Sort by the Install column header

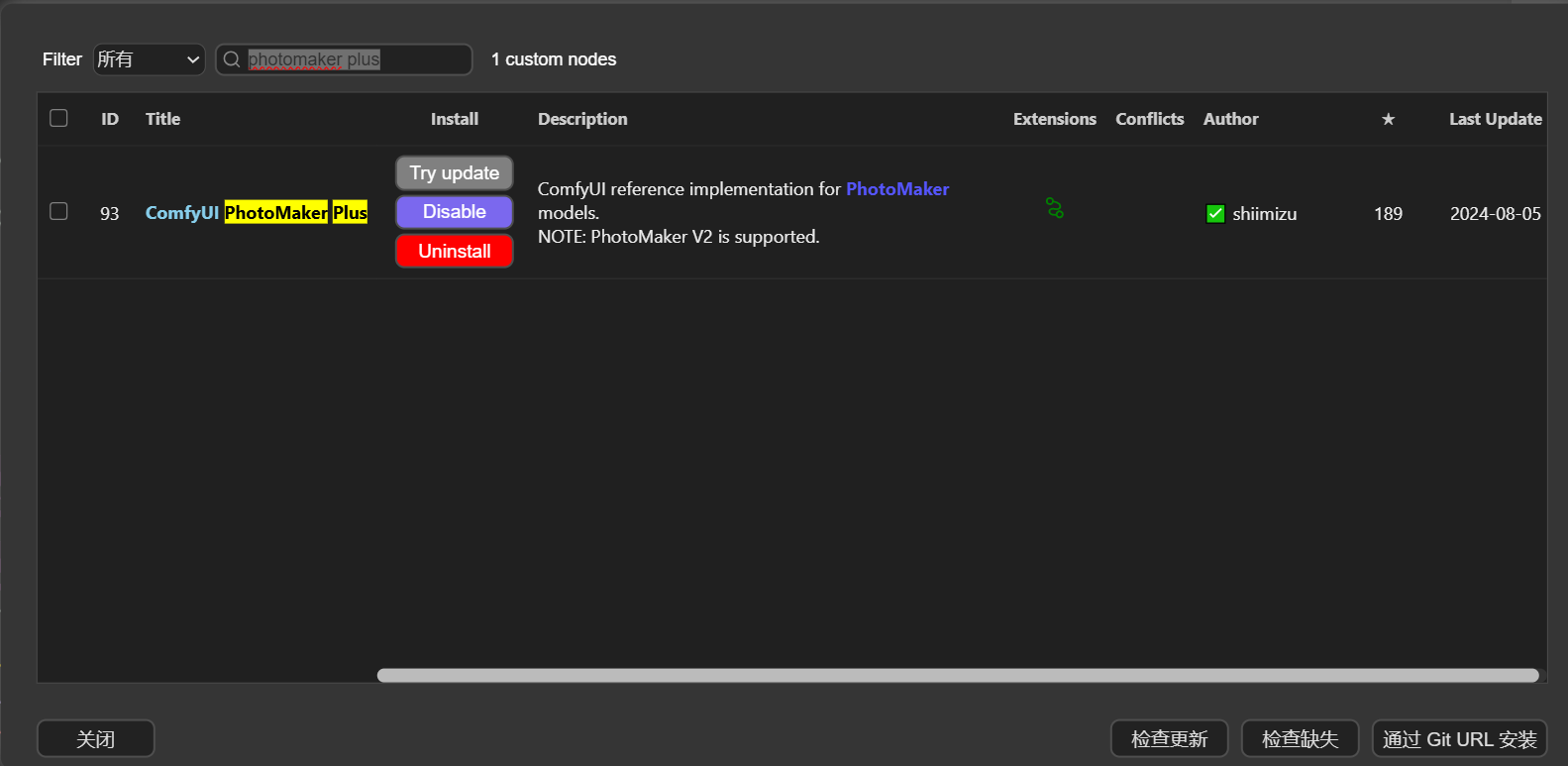(x=455, y=119)
